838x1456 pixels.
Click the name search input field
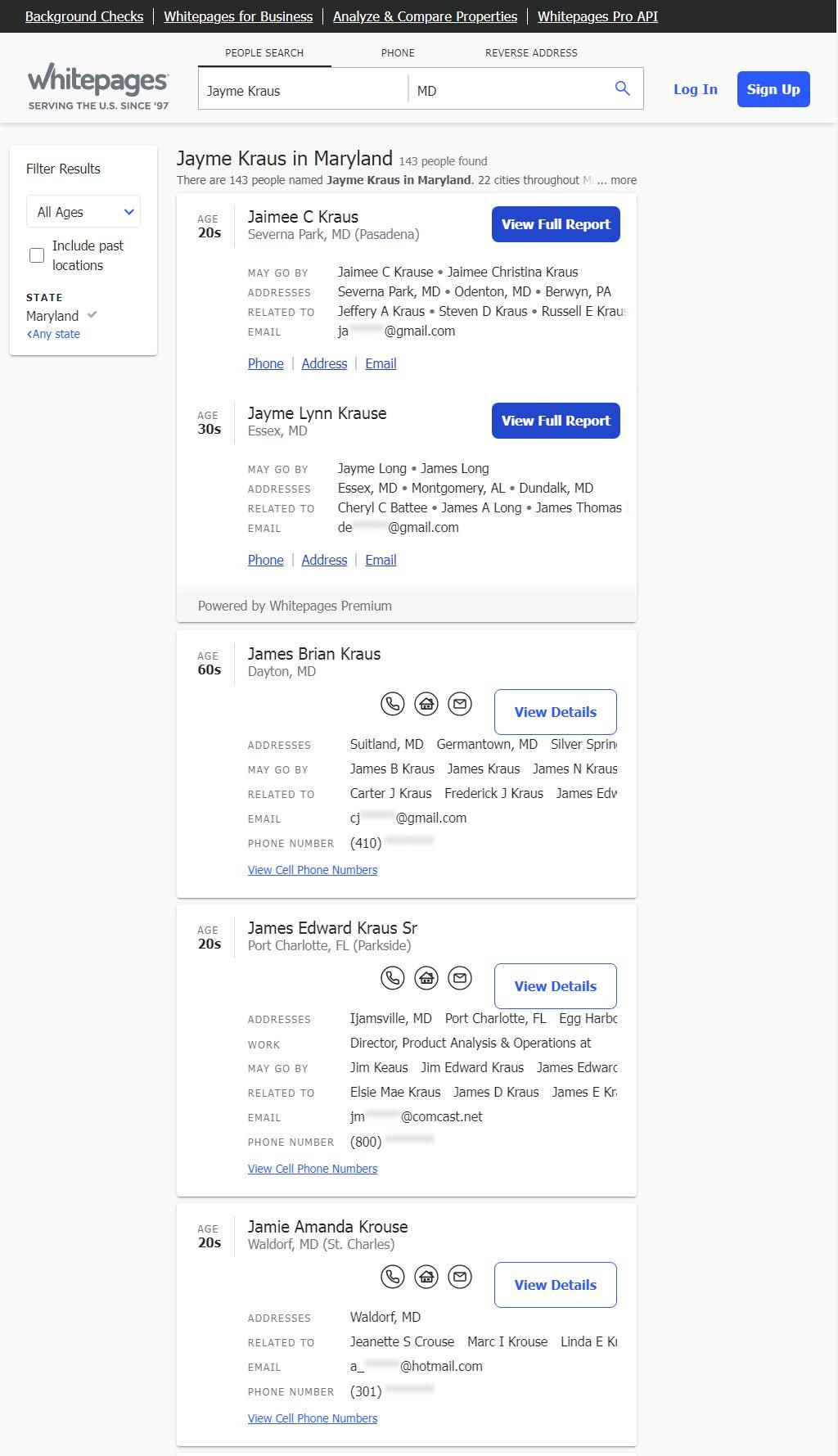pyautogui.click(x=303, y=90)
